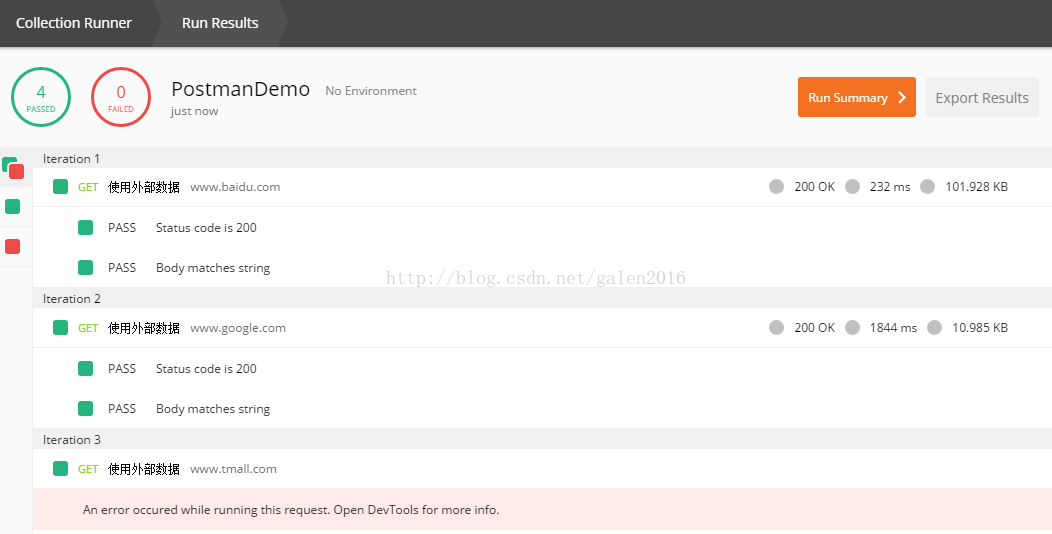The image size is (1052, 534).
Task: Click GET method label of google request
Action: [88, 328]
